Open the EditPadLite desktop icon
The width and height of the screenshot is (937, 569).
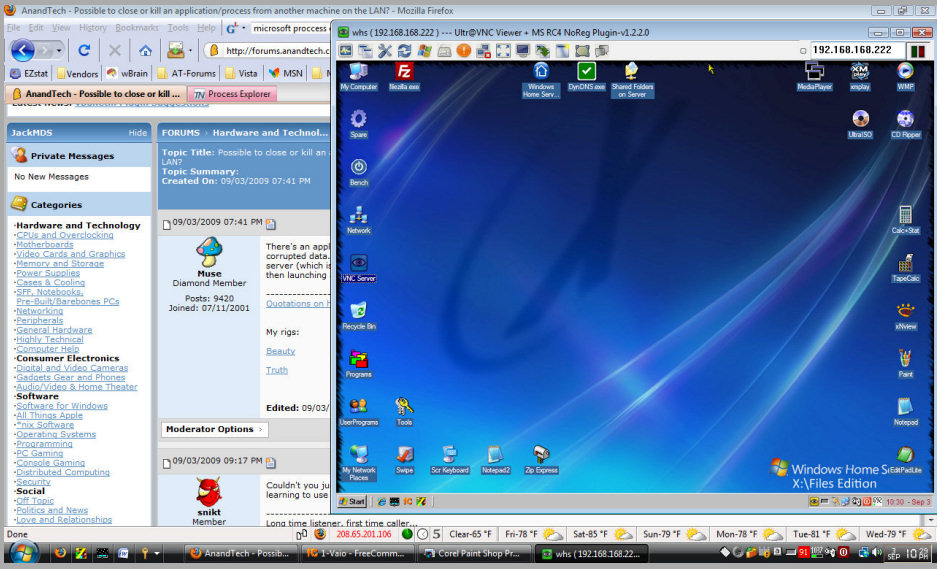point(905,459)
